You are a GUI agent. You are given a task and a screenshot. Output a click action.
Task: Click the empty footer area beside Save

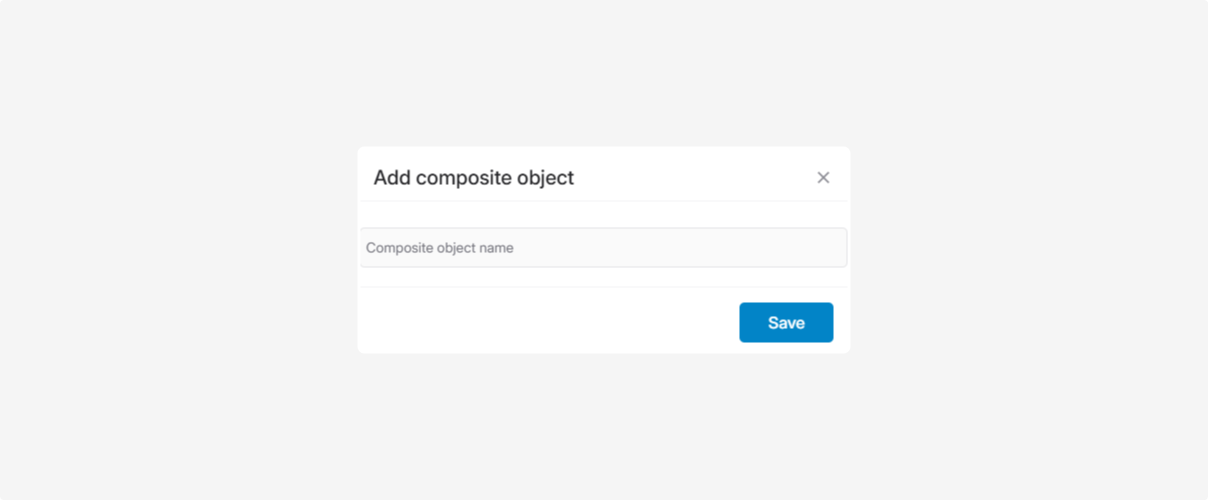[540, 322]
